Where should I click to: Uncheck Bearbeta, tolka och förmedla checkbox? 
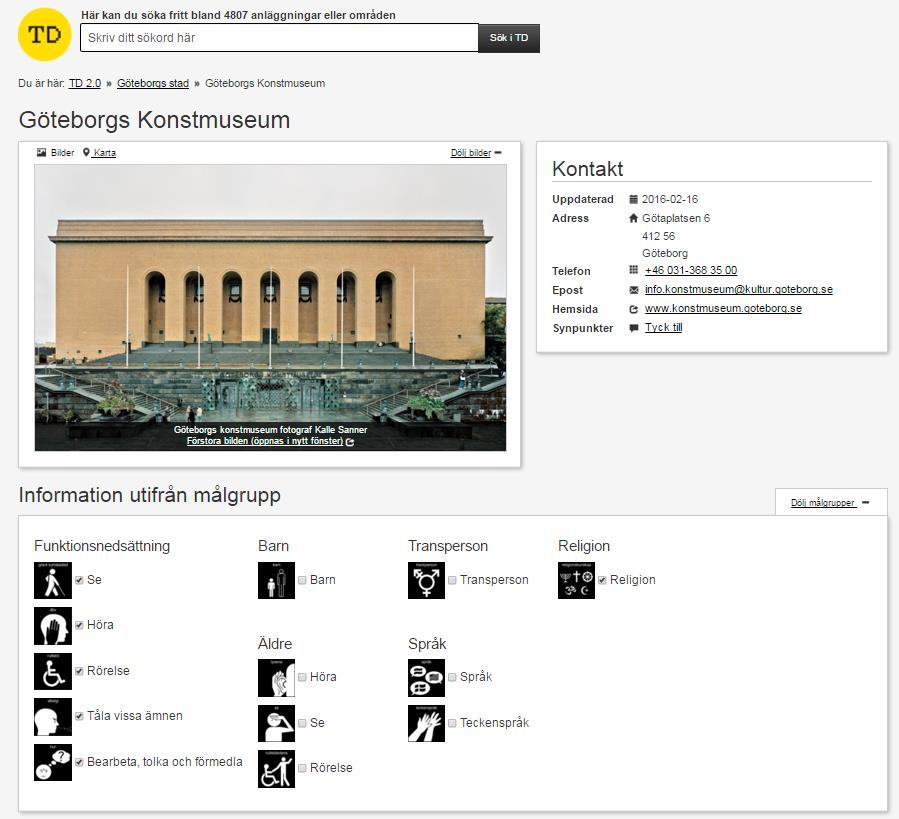tap(79, 762)
